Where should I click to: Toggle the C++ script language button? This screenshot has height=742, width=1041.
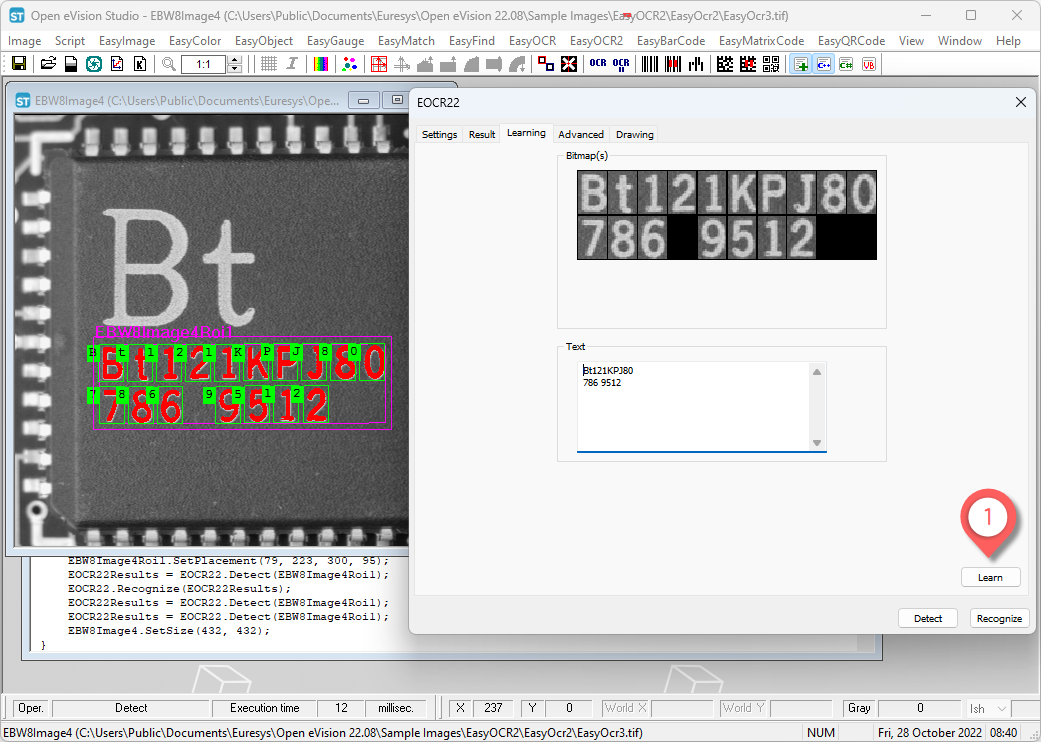[824, 64]
